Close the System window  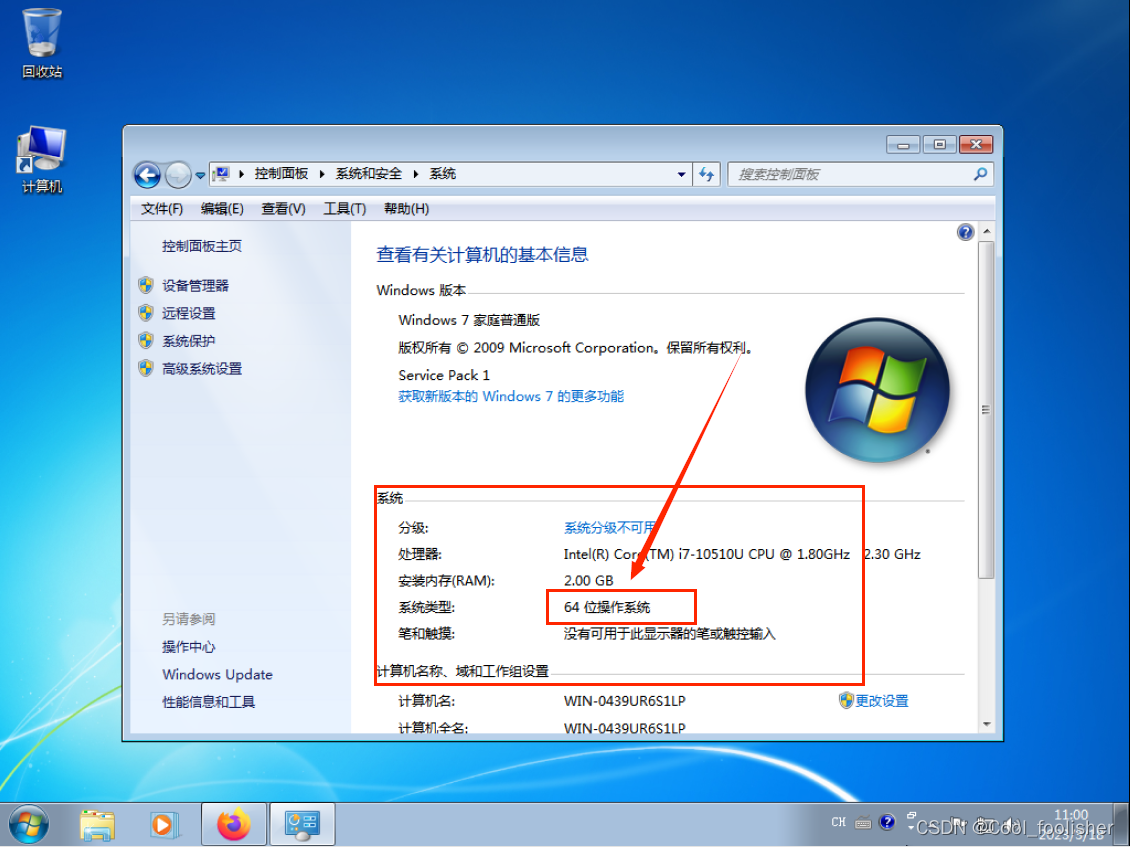click(976, 145)
